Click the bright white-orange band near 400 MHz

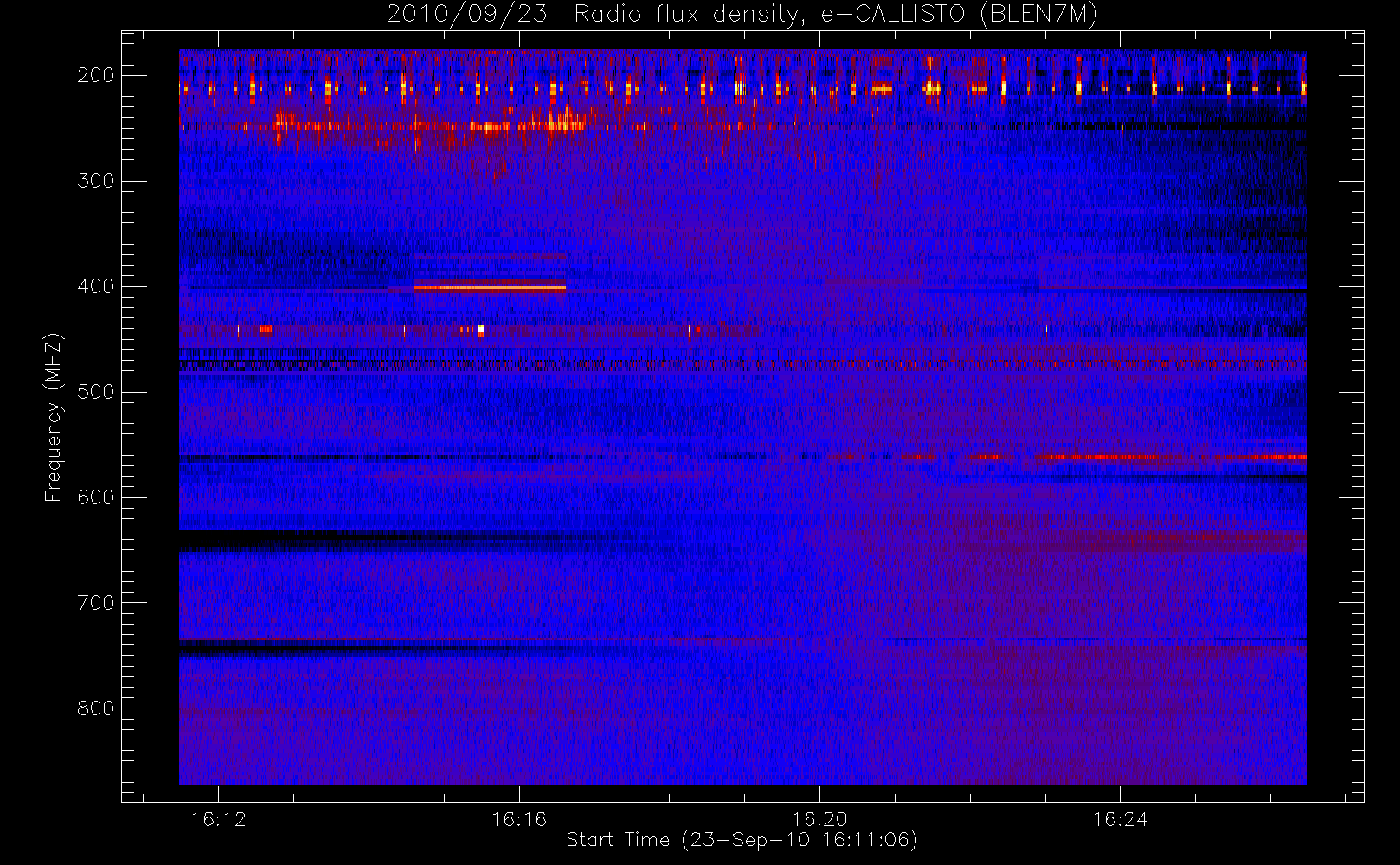pyautogui.click(x=490, y=287)
